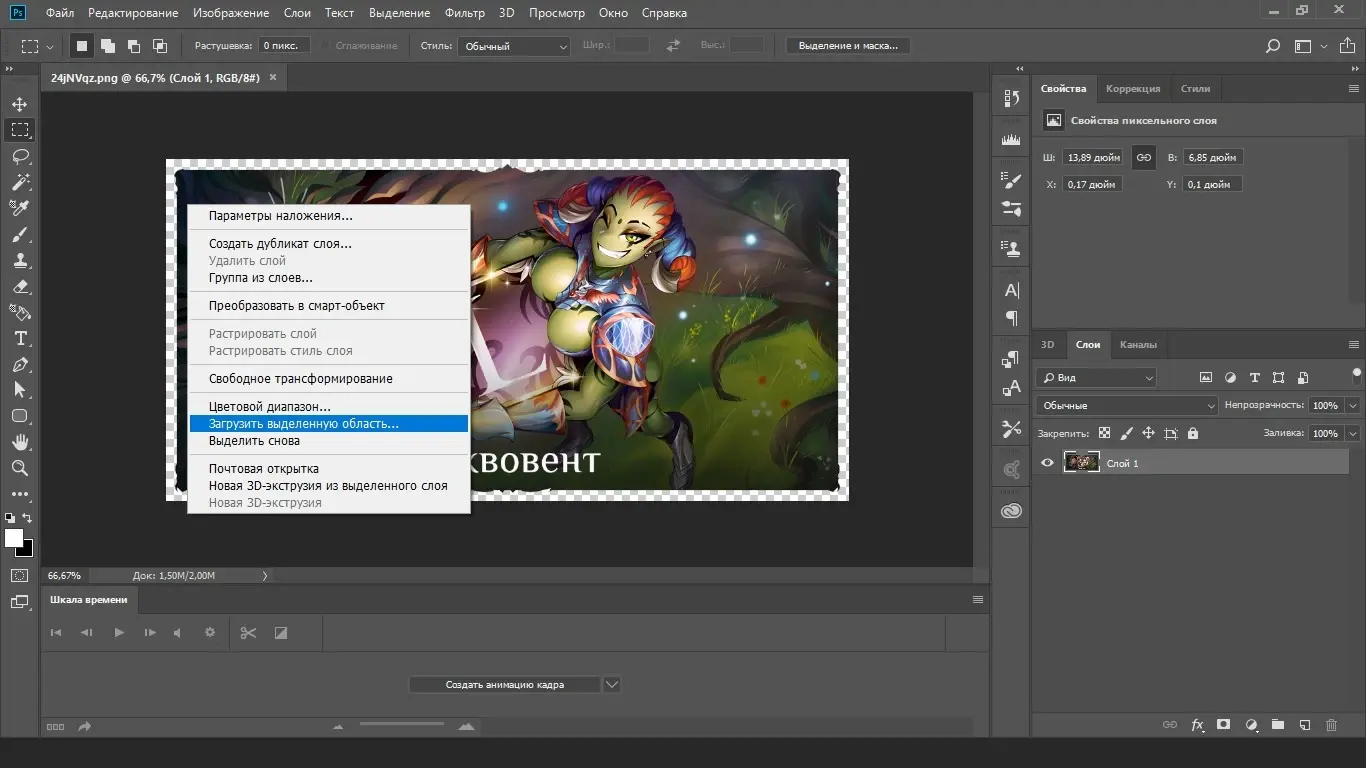1366x768 pixels.
Task: Click Создать анимацию кадра button
Action: coord(505,685)
